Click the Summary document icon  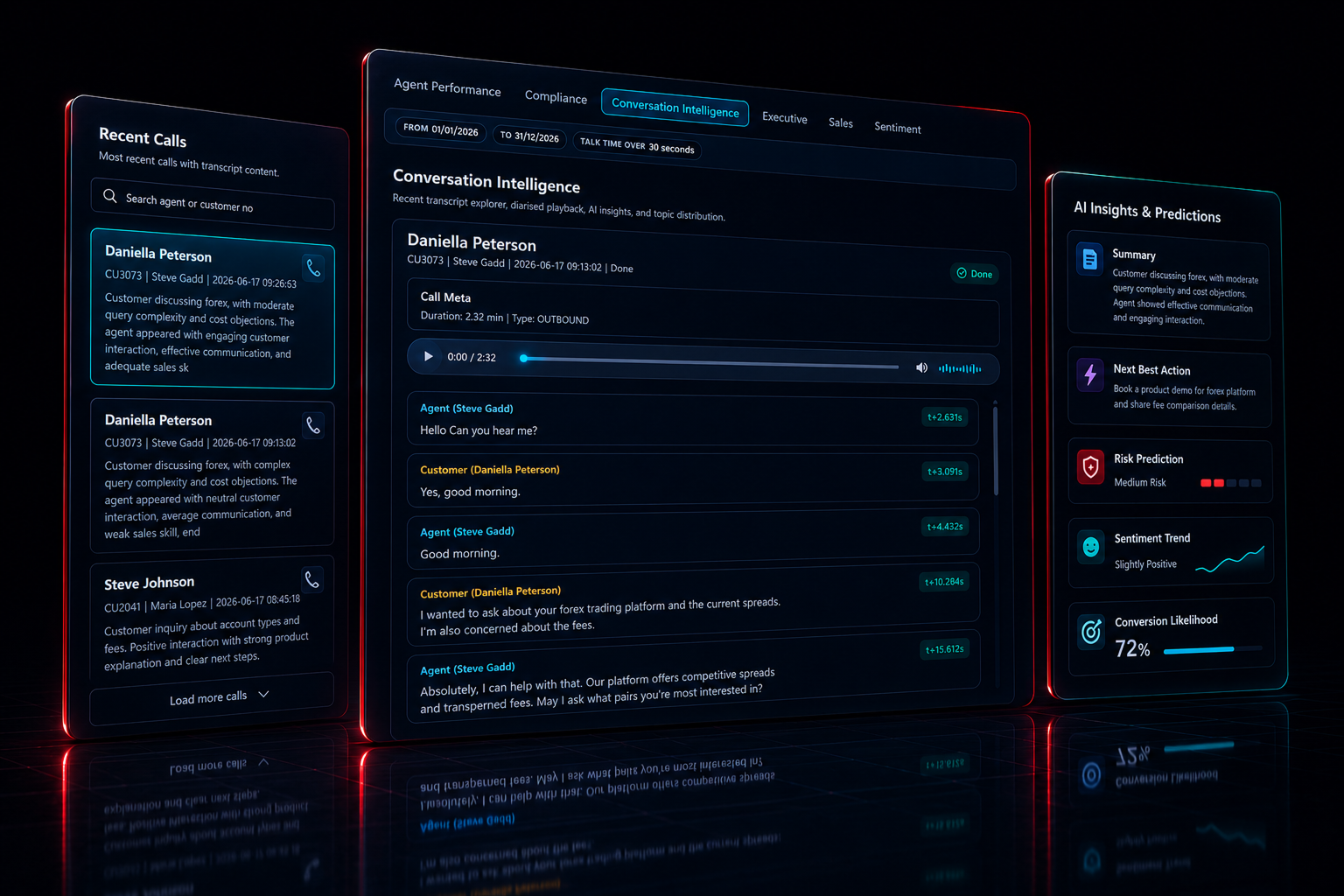tap(1089, 259)
